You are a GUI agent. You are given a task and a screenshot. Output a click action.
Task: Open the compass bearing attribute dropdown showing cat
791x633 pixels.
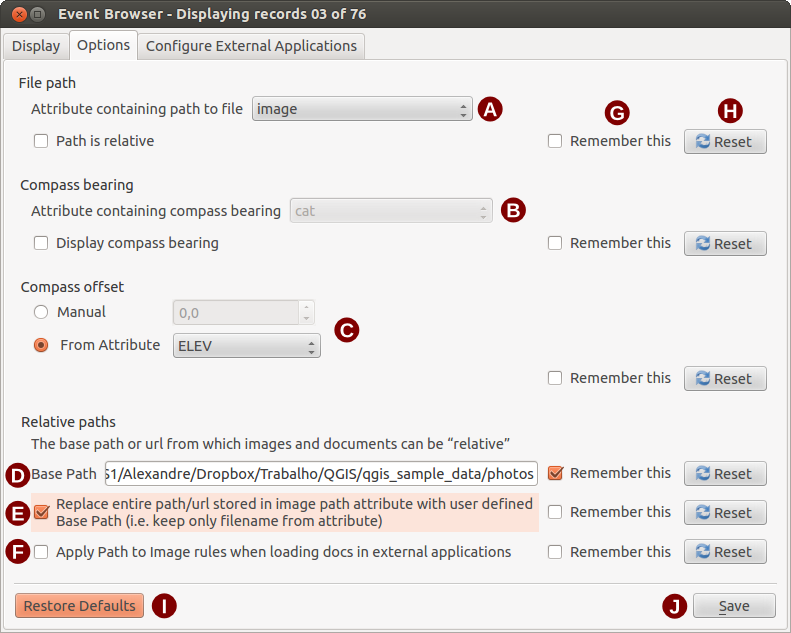(x=390, y=211)
